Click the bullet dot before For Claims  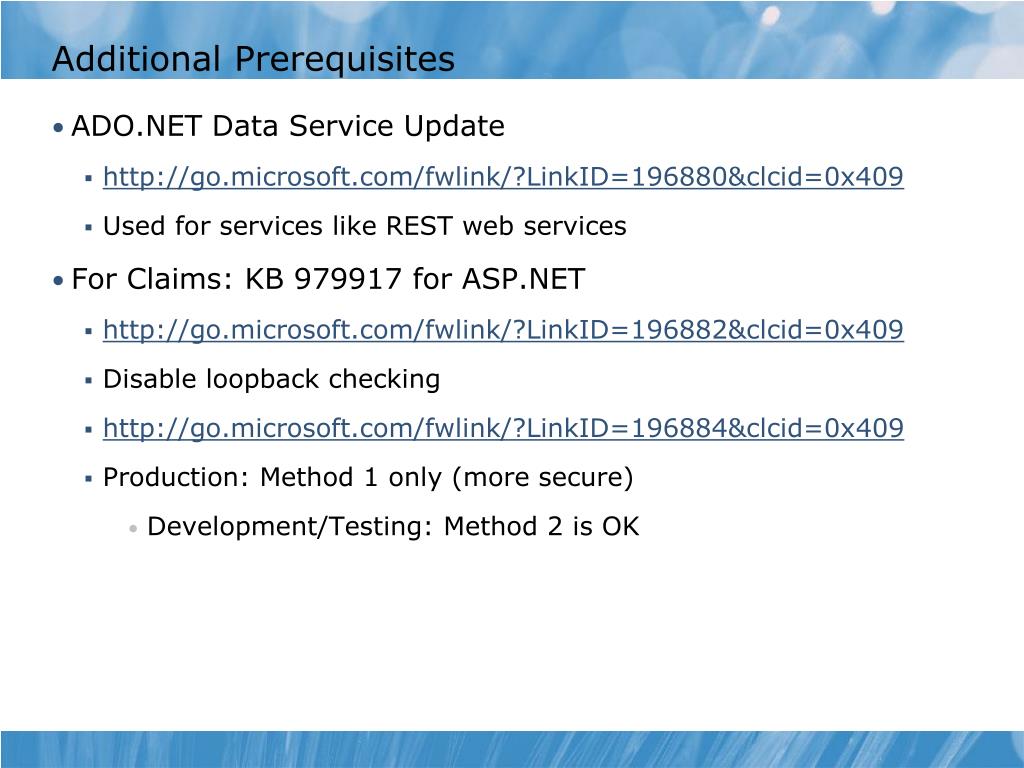tap(59, 281)
